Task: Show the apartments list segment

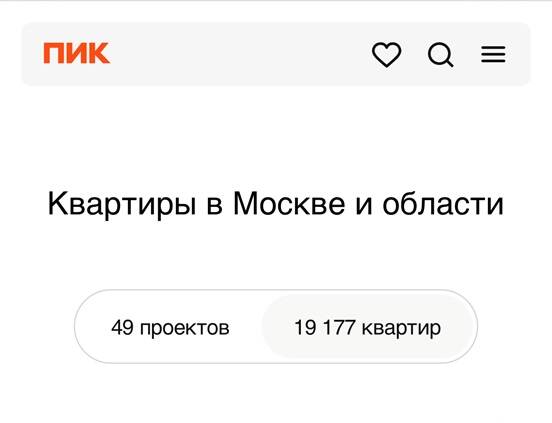Action: pos(368,327)
